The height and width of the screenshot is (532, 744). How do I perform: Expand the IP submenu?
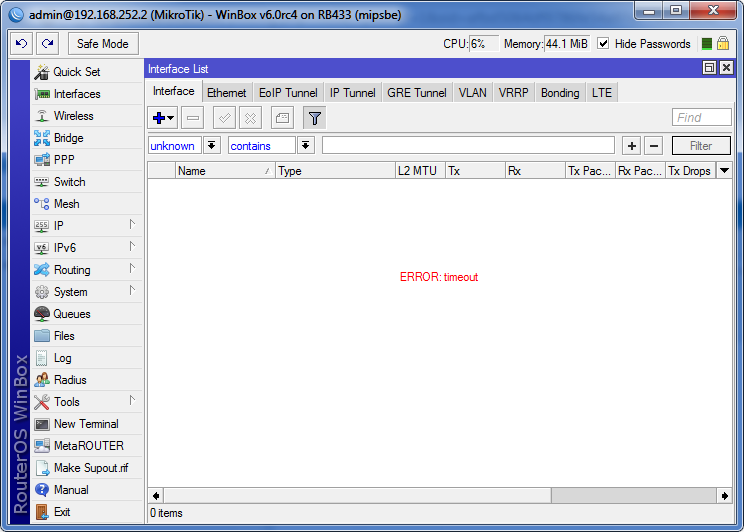87,226
